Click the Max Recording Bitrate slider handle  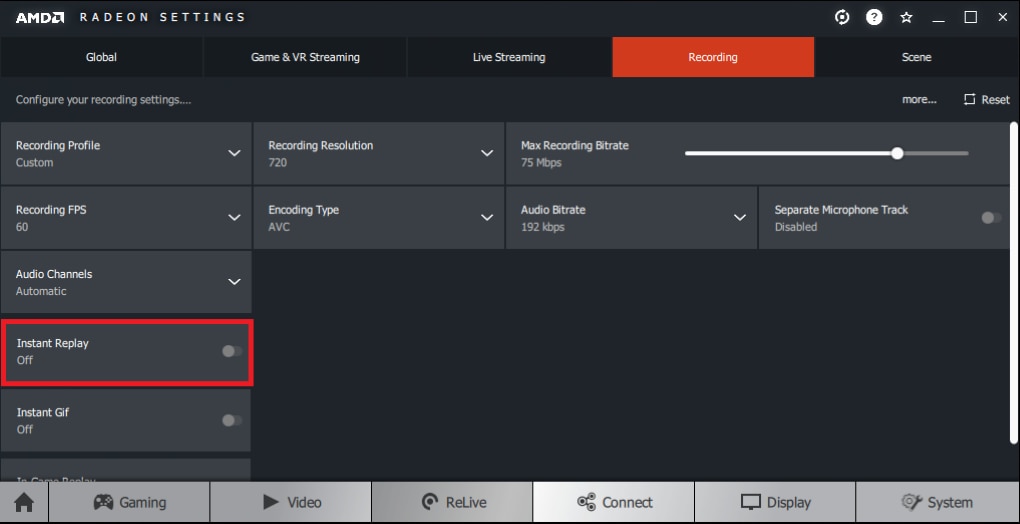(x=897, y=153)
